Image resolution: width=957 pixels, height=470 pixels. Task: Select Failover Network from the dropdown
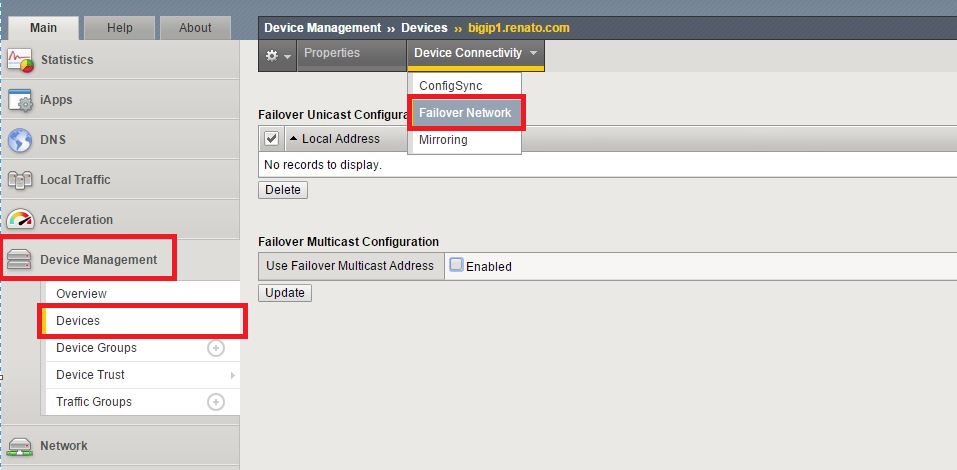pos(465,113)
